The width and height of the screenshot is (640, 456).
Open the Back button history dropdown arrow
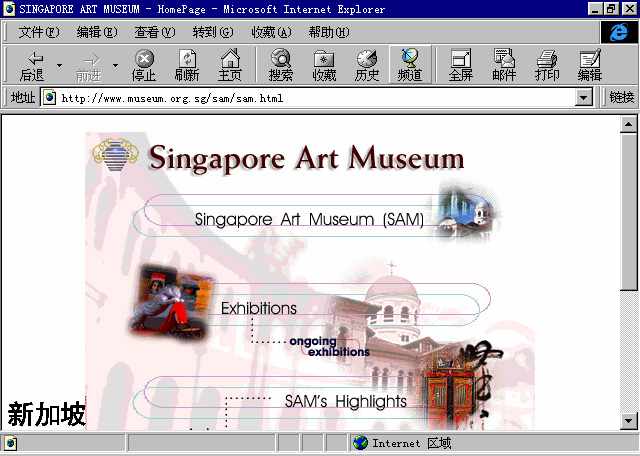point(59,66)
